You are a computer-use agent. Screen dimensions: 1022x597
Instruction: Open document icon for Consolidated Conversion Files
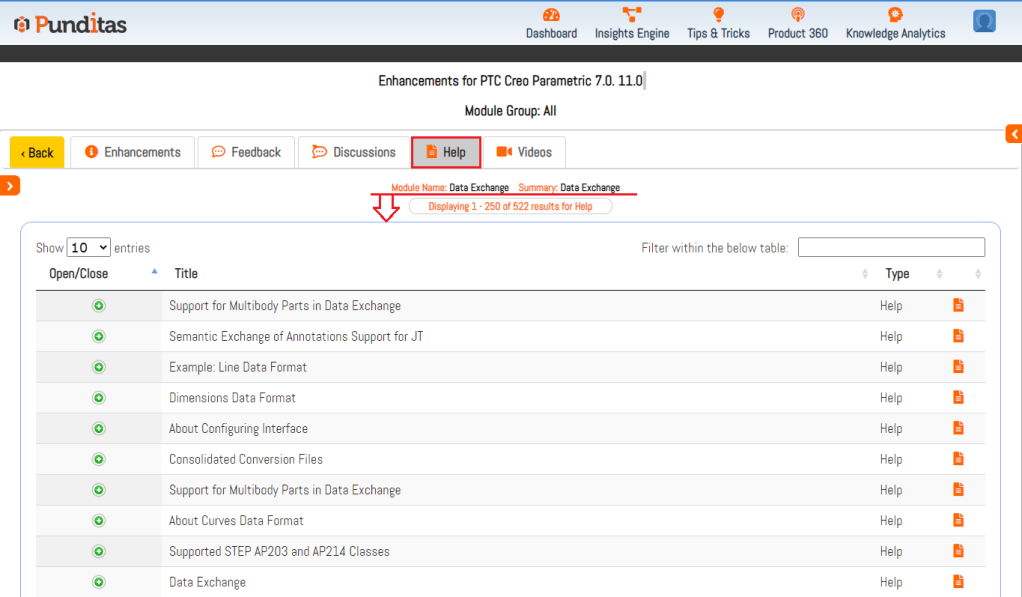coord(958,459)
